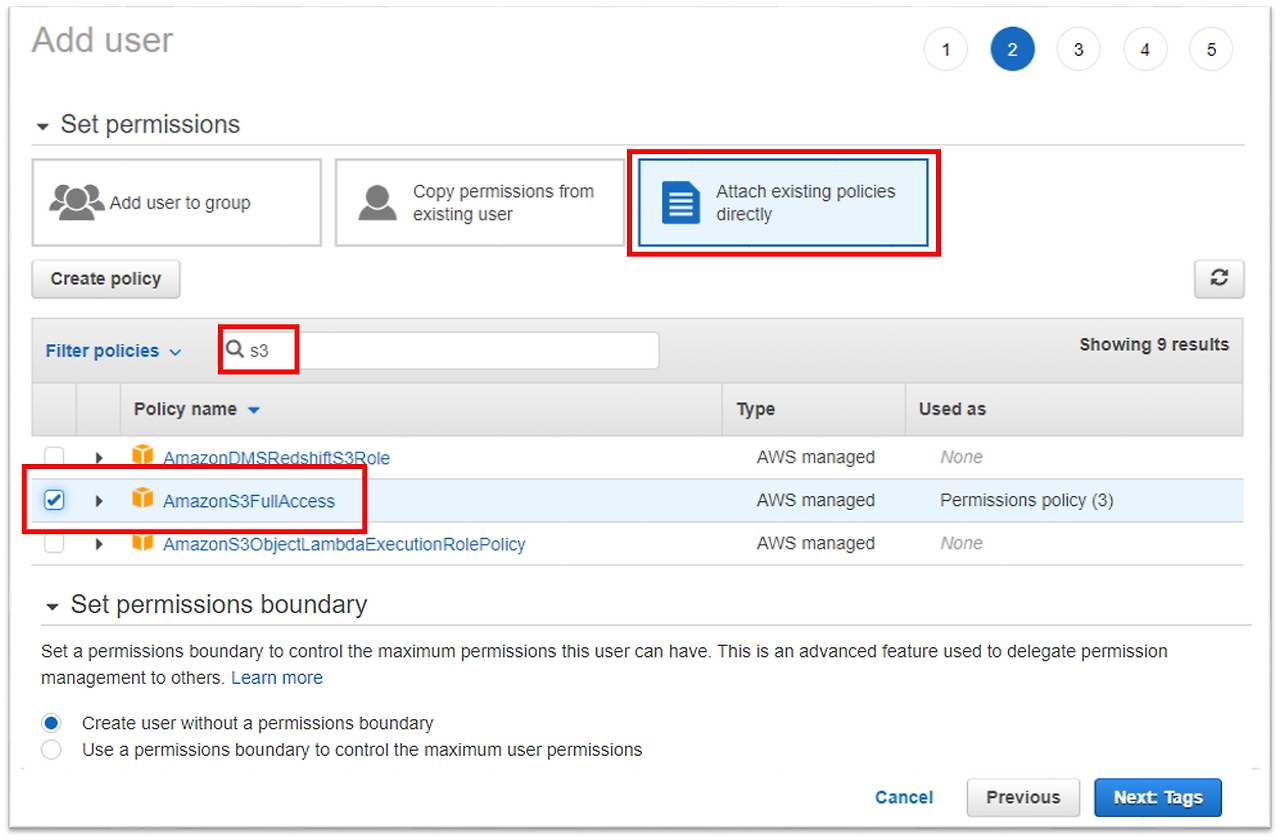Viewport: 1280px width, 840px height.
Task: Click the AmazonS3FullAccess policy cube icon
Action: click(x=143, y=500)
